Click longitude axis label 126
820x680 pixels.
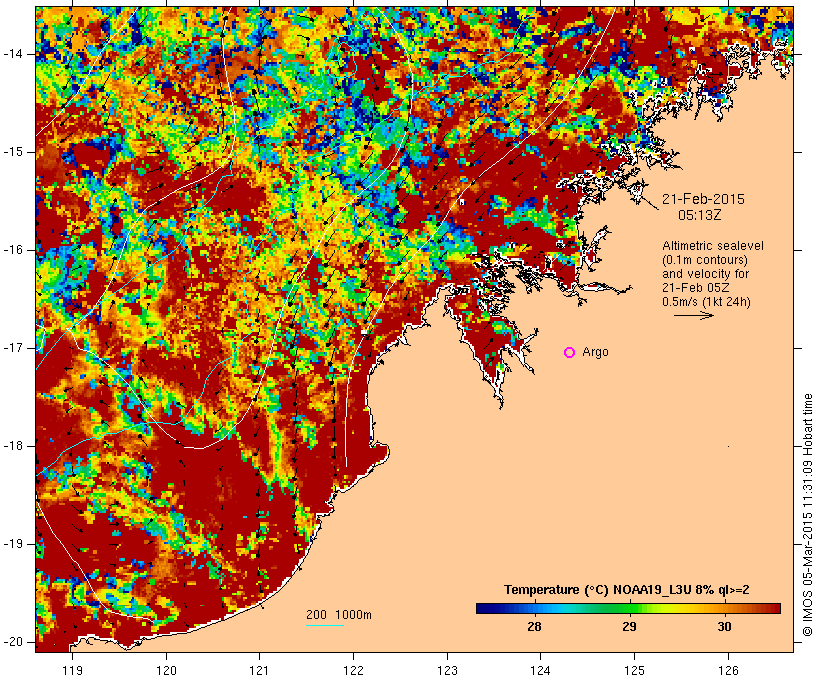click(x=728, y=671)
